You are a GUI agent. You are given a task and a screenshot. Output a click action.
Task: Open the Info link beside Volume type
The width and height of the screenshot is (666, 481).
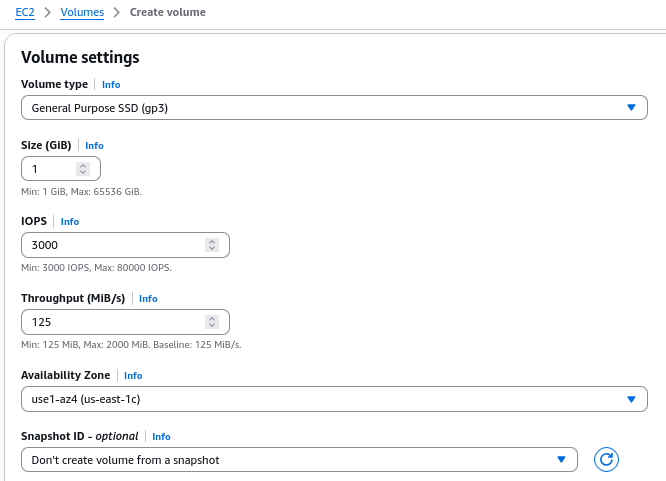coord(111,85)
